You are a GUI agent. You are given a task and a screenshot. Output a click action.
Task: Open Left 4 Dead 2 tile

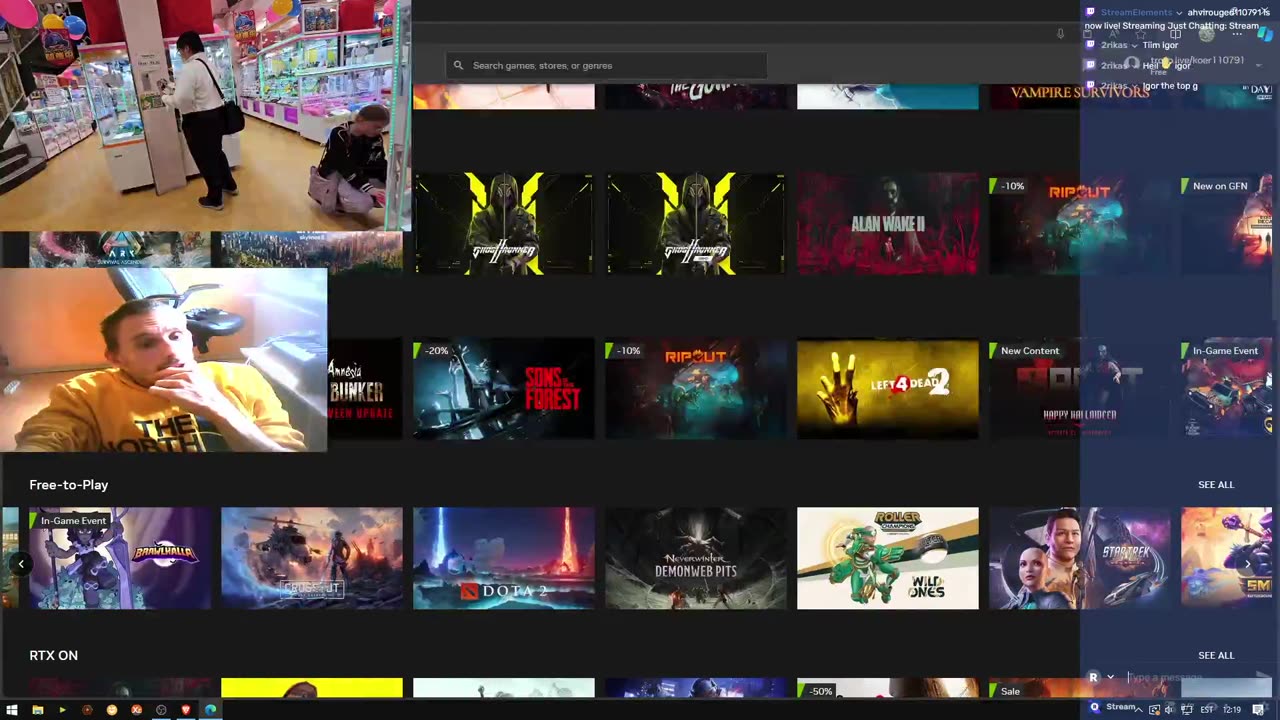pyautogui.click(x=888, y=389)
